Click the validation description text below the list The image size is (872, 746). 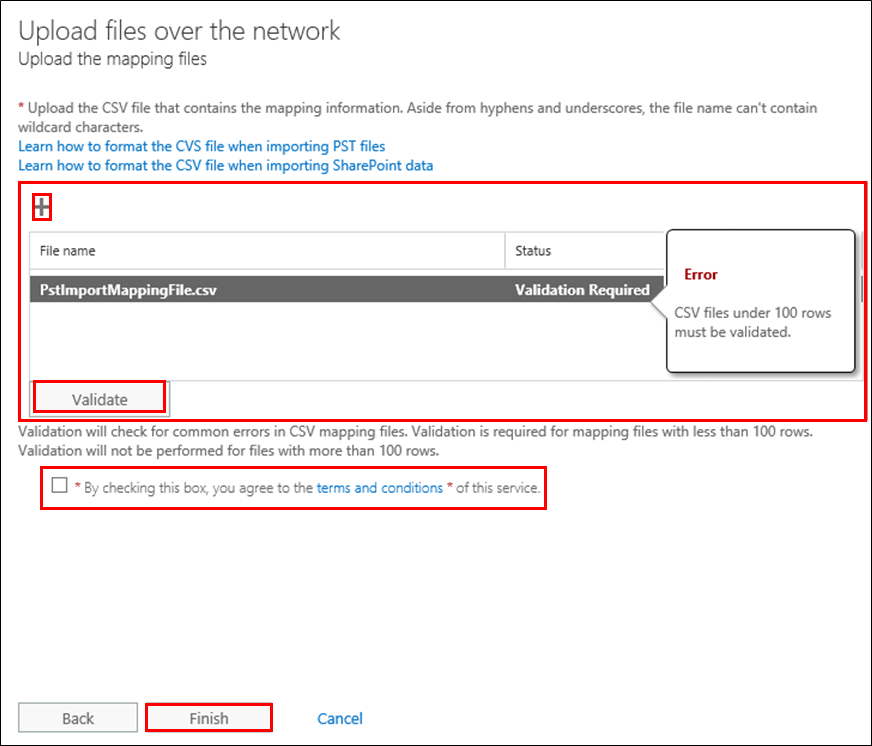(415, 441)
